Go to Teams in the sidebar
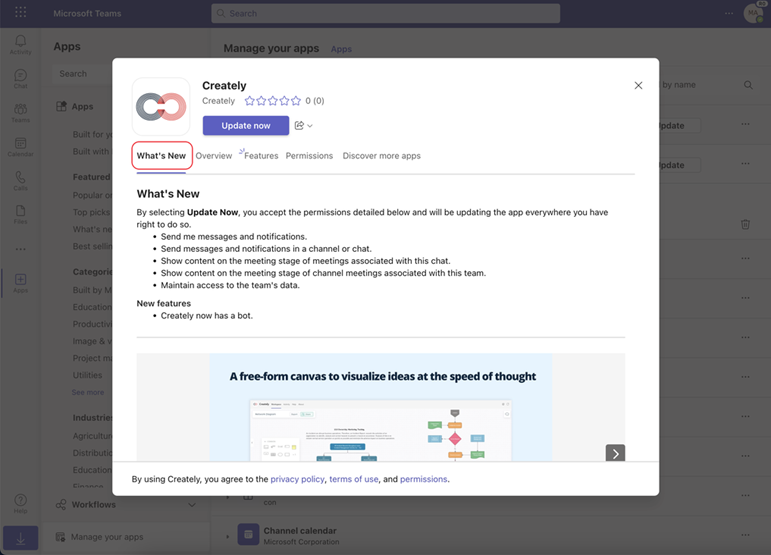This screenshot has height=555, width=771. tap(20, 112)
